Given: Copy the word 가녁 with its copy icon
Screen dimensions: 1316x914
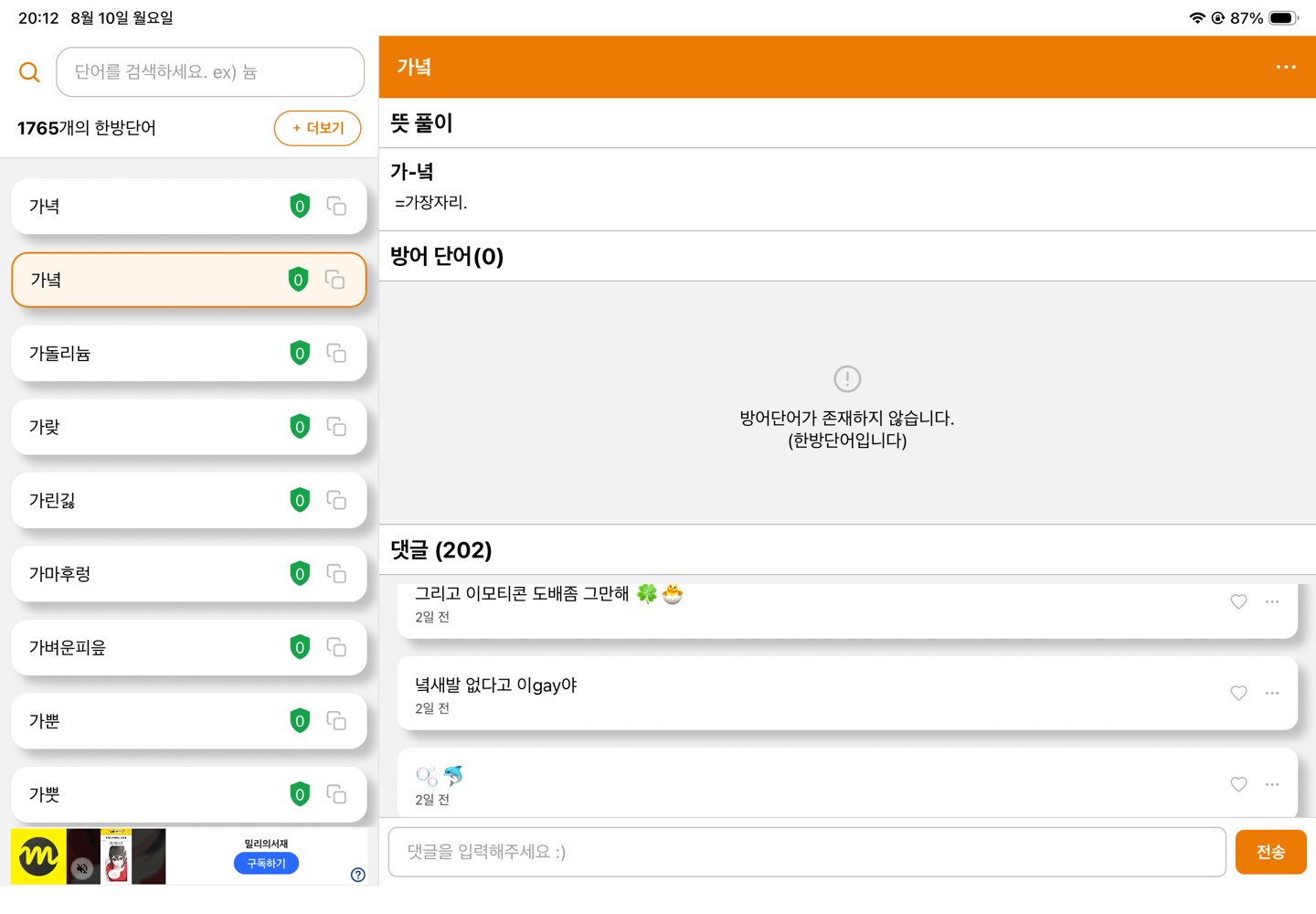Looking at the screenshot, I should coord(336,207).
